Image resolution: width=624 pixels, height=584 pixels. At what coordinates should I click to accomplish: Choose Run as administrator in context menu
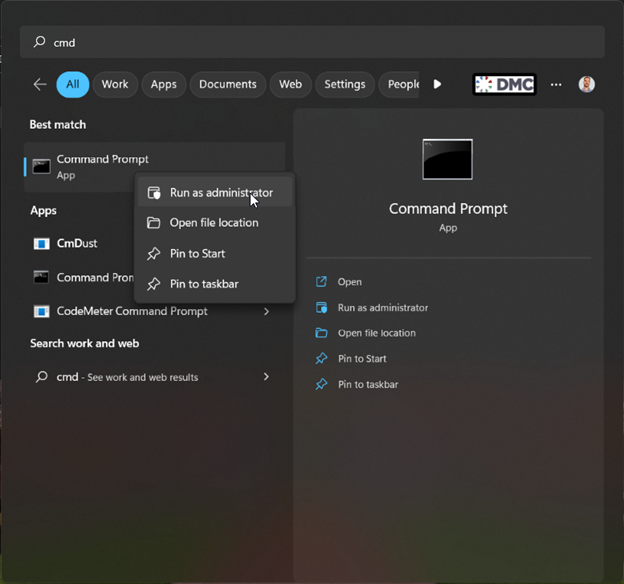click(215, 193)
